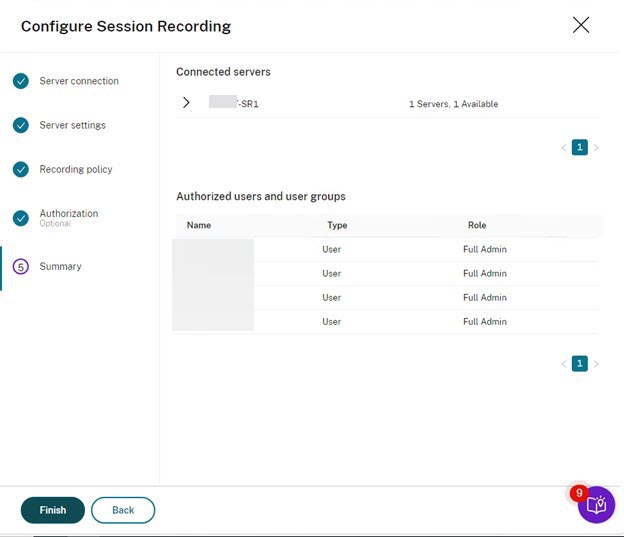Click the Name column header
624x537 pixels.
tap(199, 225)
